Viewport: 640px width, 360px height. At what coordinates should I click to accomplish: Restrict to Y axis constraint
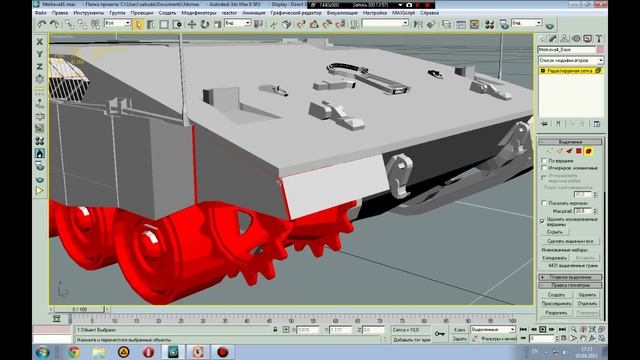click(x=40, y=54)
